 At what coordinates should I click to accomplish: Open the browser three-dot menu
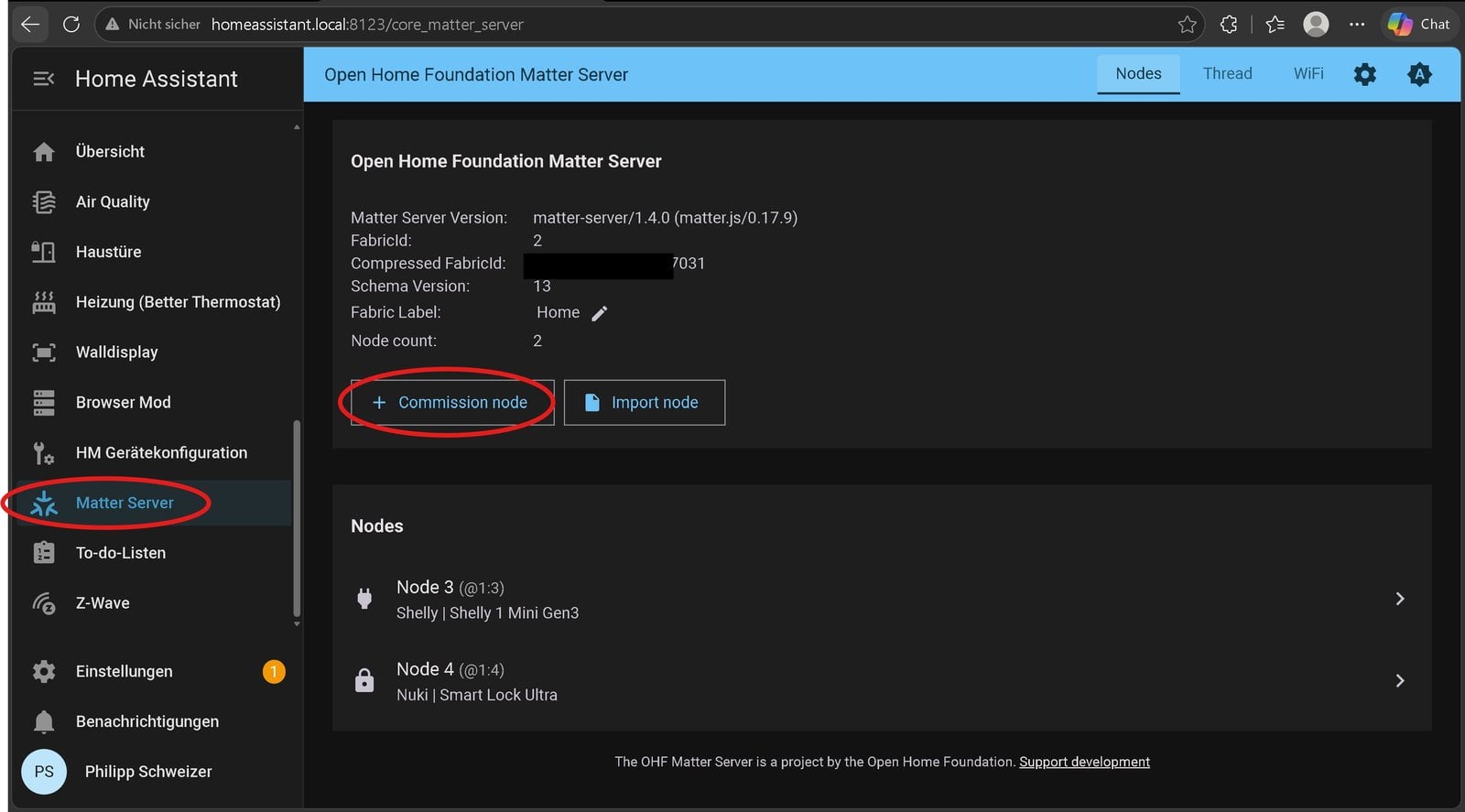[x=1357, y=25]
